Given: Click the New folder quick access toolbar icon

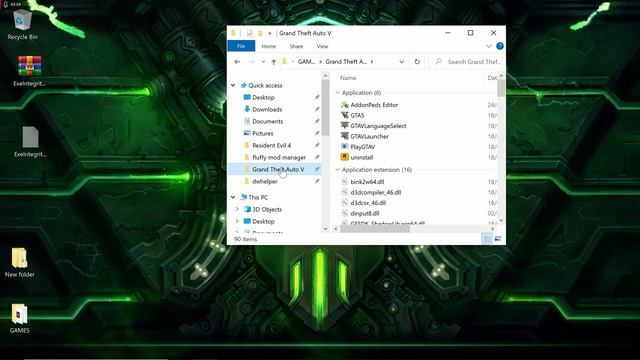Looking at the screenshot, I should pyautogui.click(x=260, y=33).
